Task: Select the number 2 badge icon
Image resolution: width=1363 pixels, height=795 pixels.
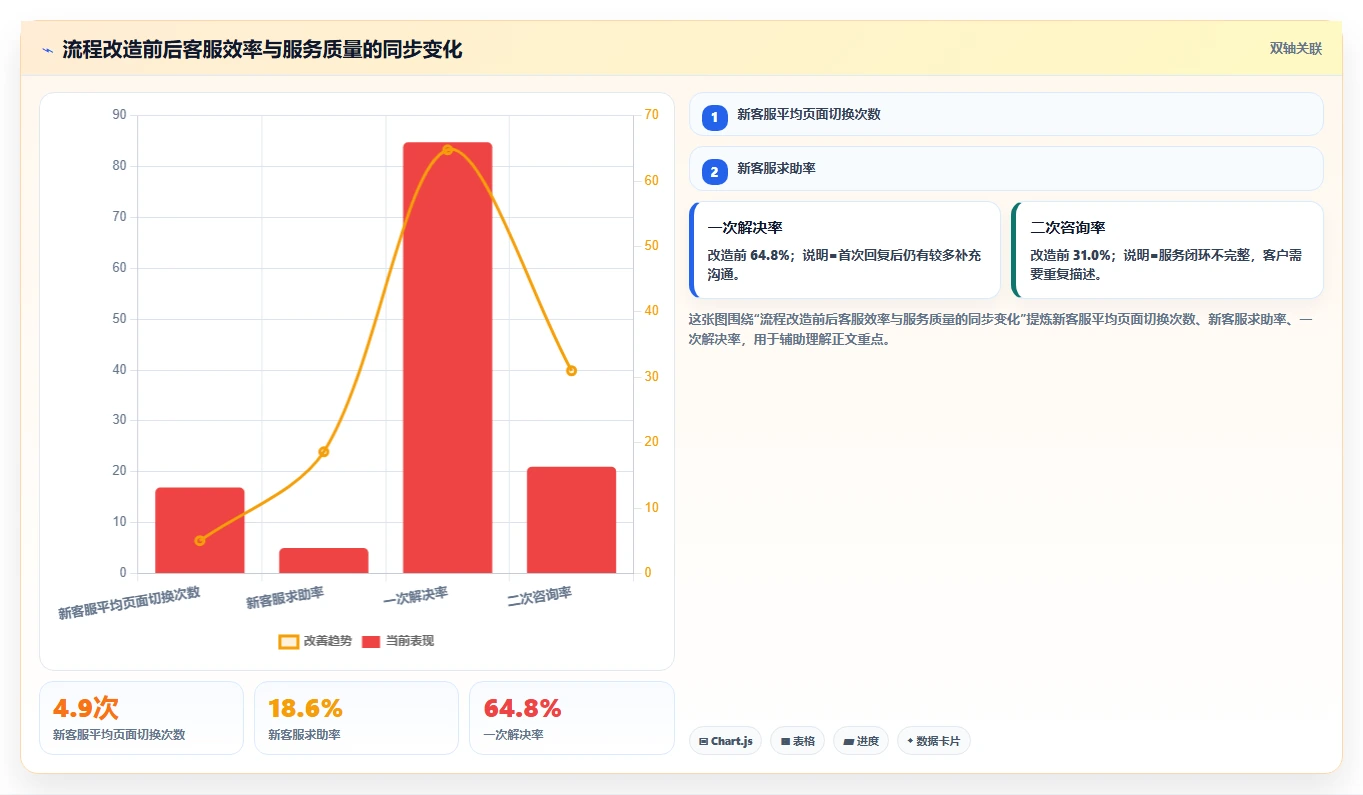Action: pyautogui.click(x=714, y=172)
